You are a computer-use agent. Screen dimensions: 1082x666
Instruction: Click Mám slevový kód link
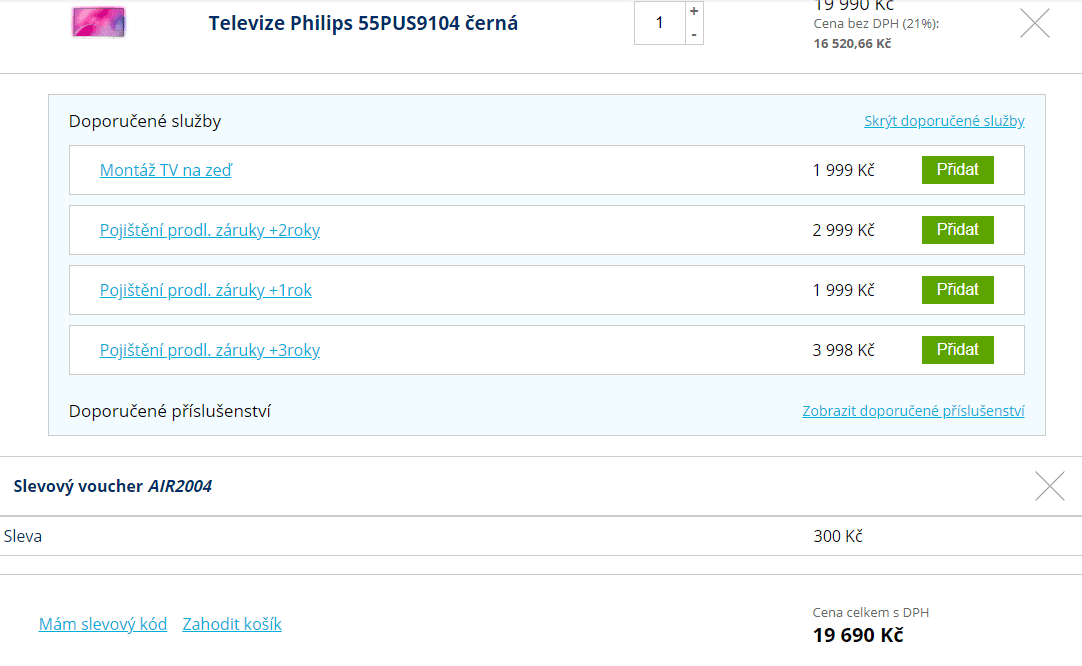[x=103, y=625]
